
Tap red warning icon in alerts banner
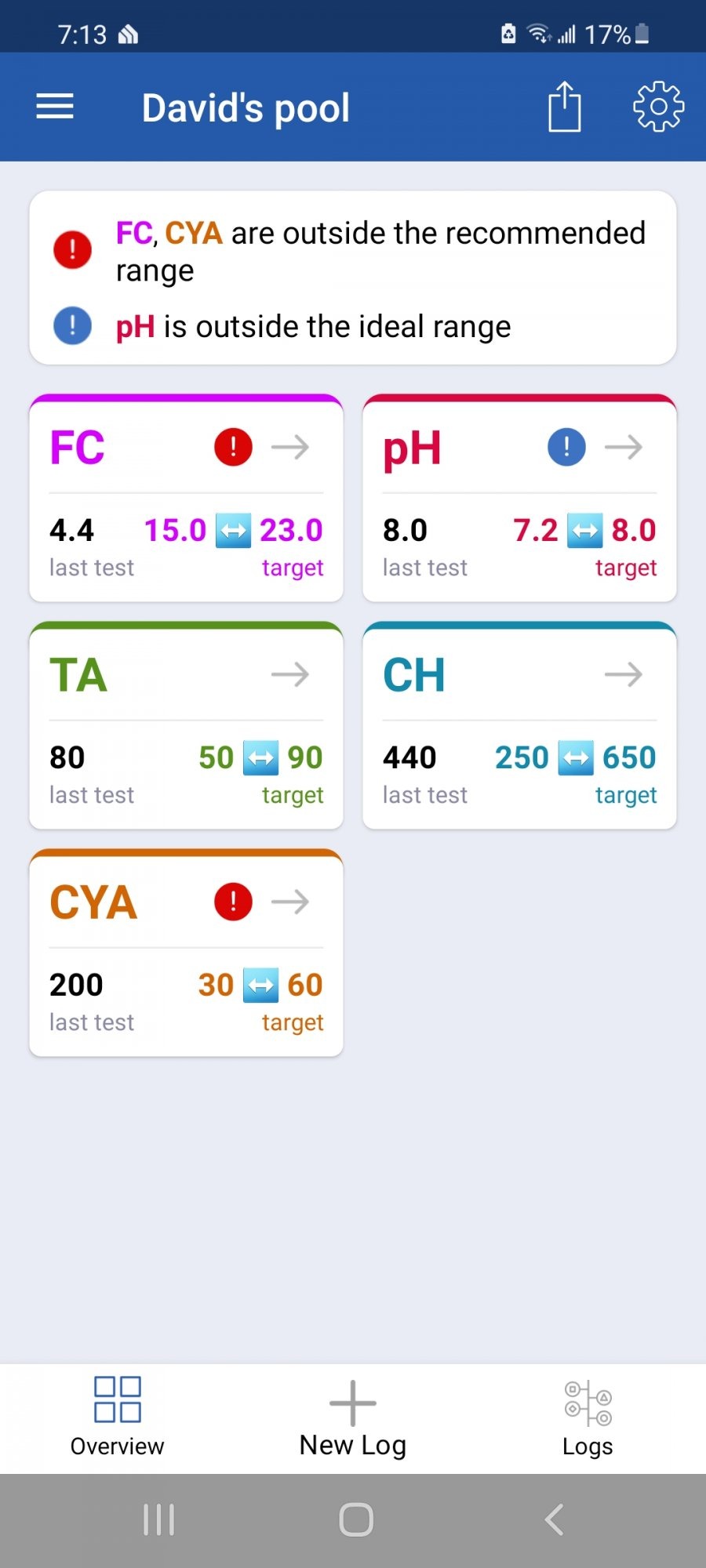(x=72, y=250)
